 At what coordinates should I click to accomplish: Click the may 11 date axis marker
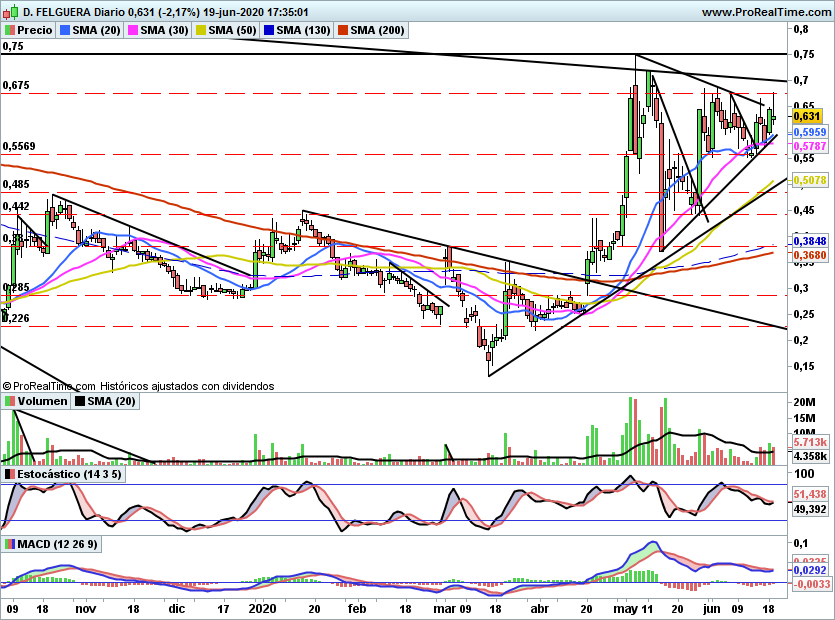(x=633, y=609)
